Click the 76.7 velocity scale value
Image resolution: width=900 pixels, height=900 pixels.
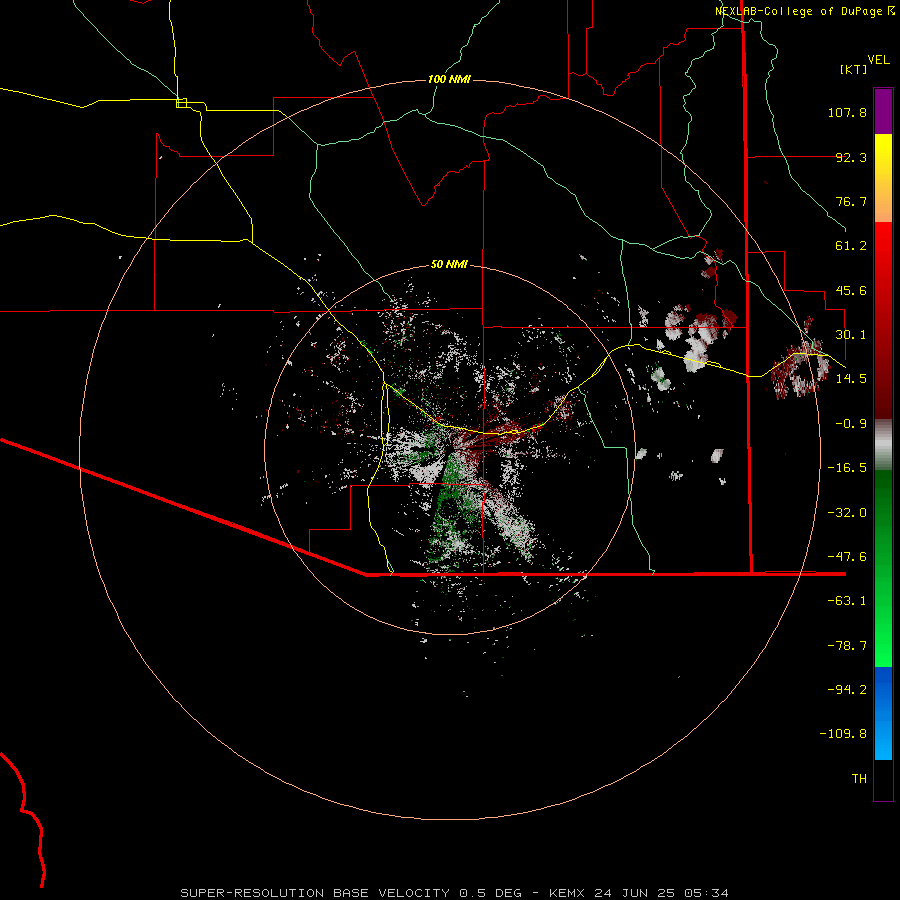click(x=851, y=201)
